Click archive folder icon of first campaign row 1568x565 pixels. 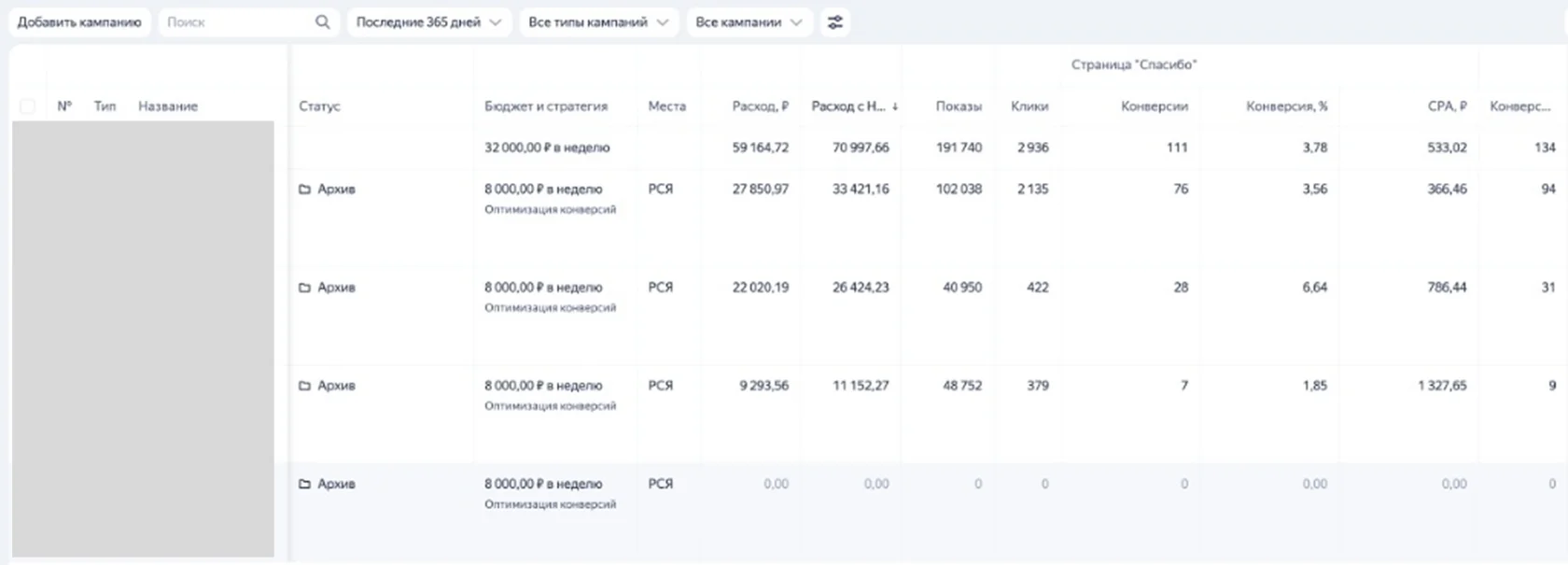point(304,190)
